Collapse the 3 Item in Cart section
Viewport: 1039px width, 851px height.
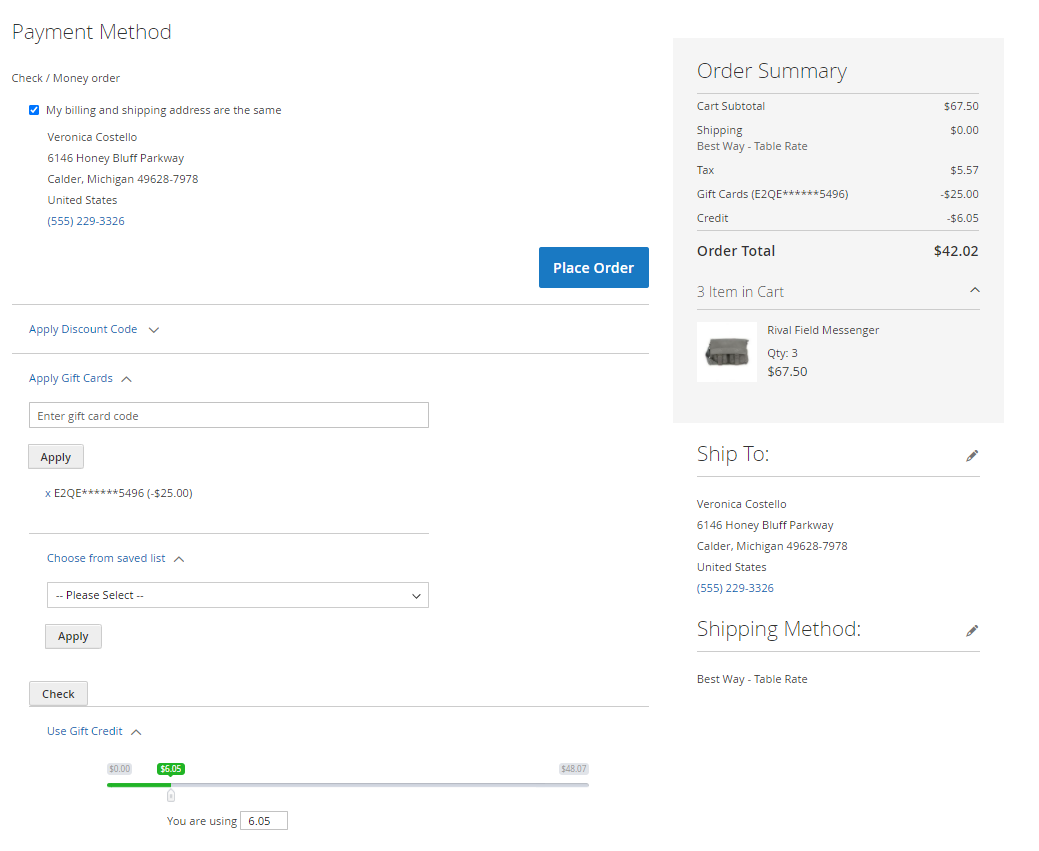pos(975,291)
